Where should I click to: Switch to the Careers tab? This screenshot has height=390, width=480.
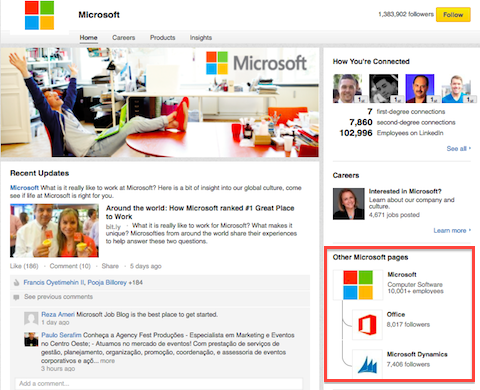click(123, 38)
